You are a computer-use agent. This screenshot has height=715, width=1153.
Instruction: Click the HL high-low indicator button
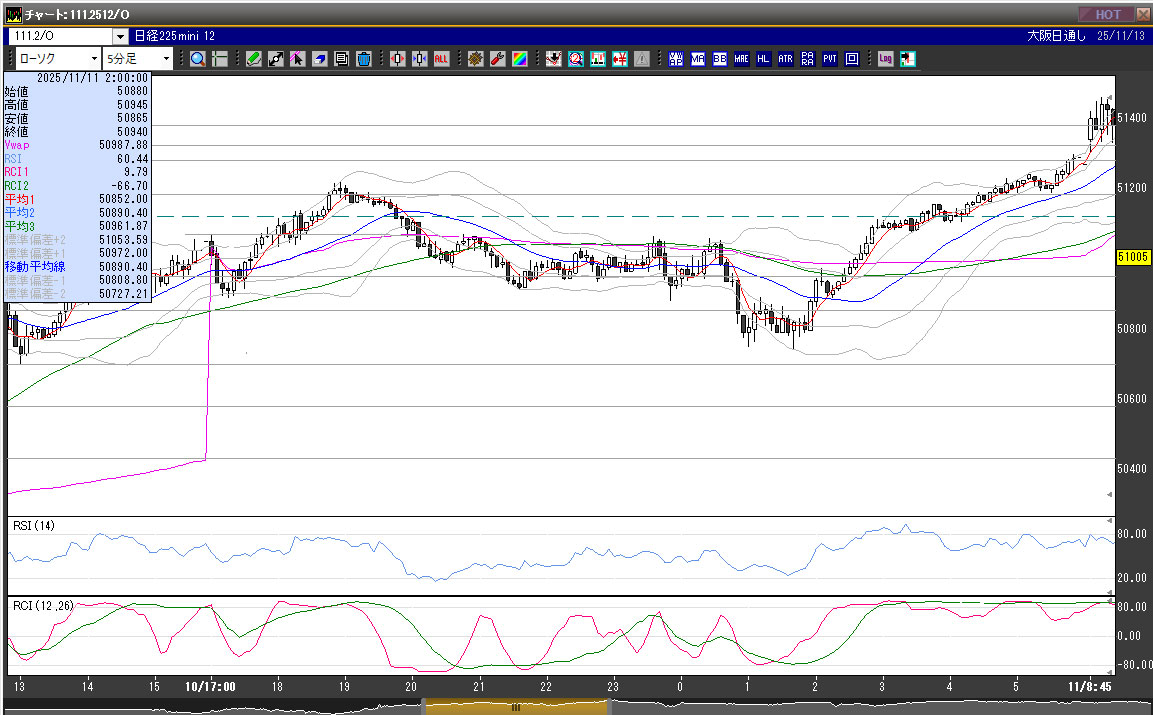click(763, 59)
